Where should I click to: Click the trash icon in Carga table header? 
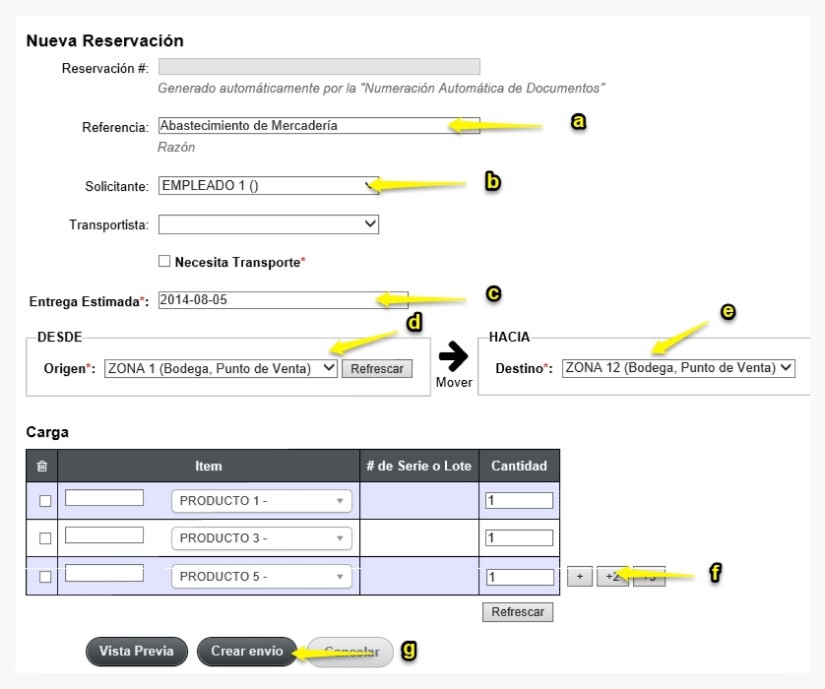[42, 466]
